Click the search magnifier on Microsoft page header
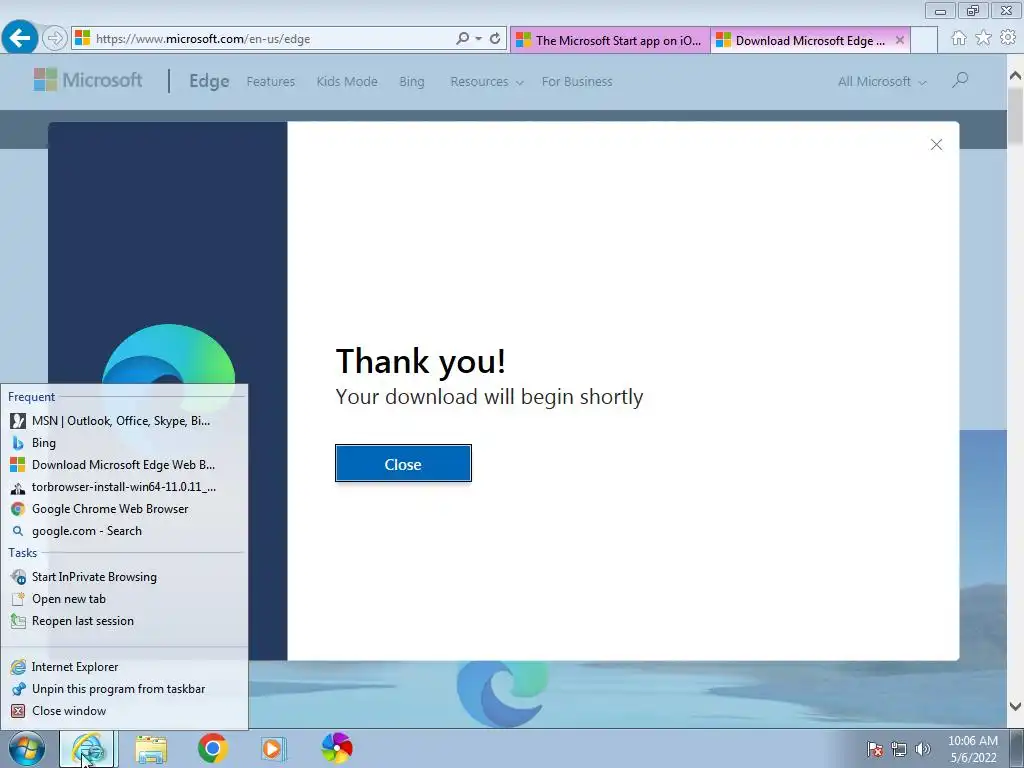The image size is (1024, 768). pos(959,80)
